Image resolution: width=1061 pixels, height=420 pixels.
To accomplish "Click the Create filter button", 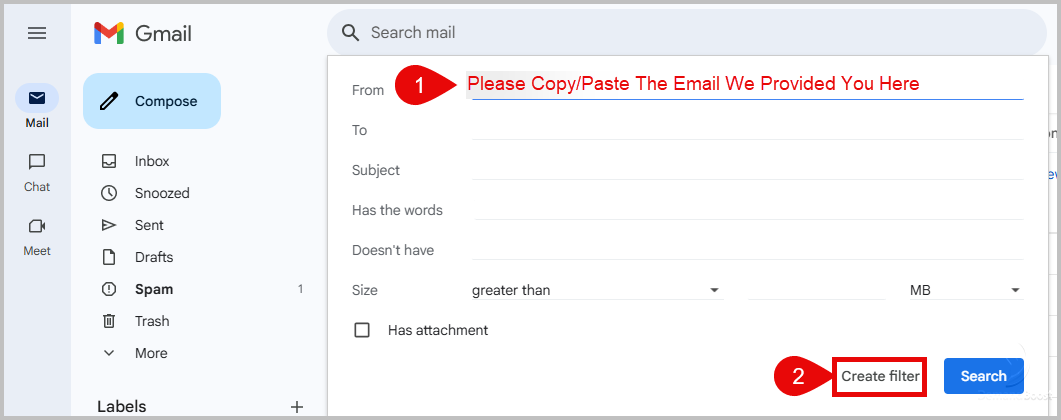I will [880, 376].
